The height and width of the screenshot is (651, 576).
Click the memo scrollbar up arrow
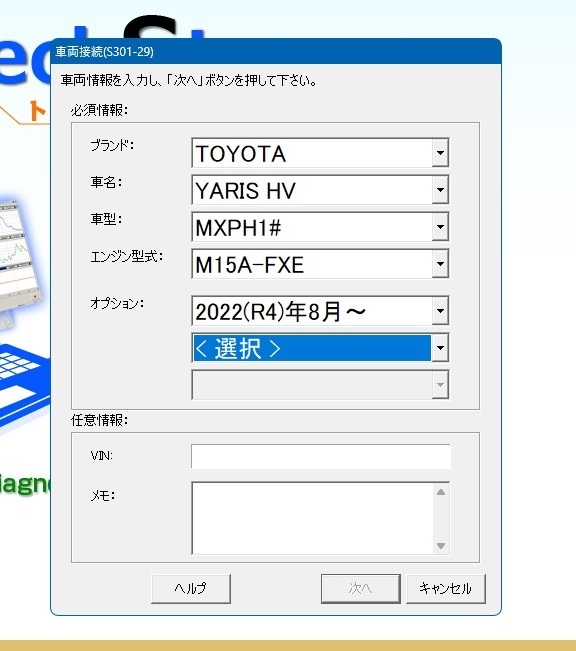click(441, 492)
